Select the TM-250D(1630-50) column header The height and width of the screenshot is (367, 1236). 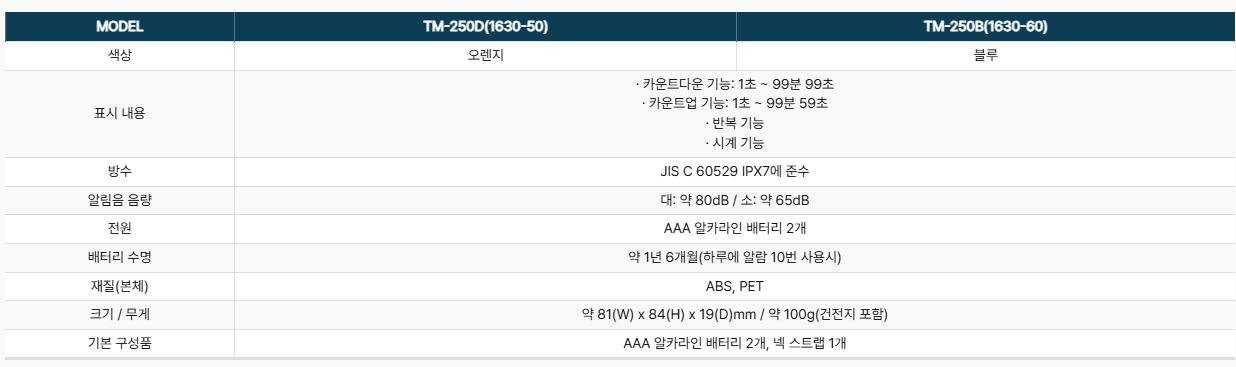tap(485, 27)
